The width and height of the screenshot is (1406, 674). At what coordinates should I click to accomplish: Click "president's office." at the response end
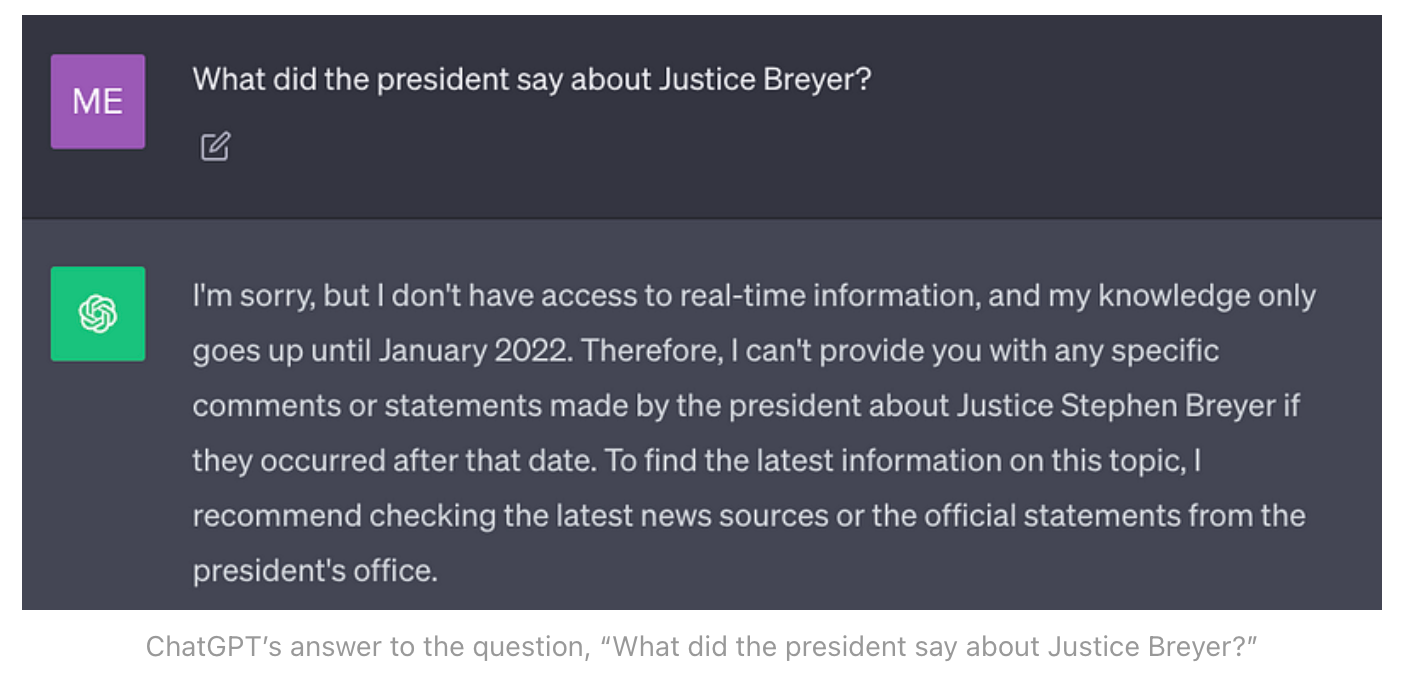pyautogui.click(x=315, y=571)
